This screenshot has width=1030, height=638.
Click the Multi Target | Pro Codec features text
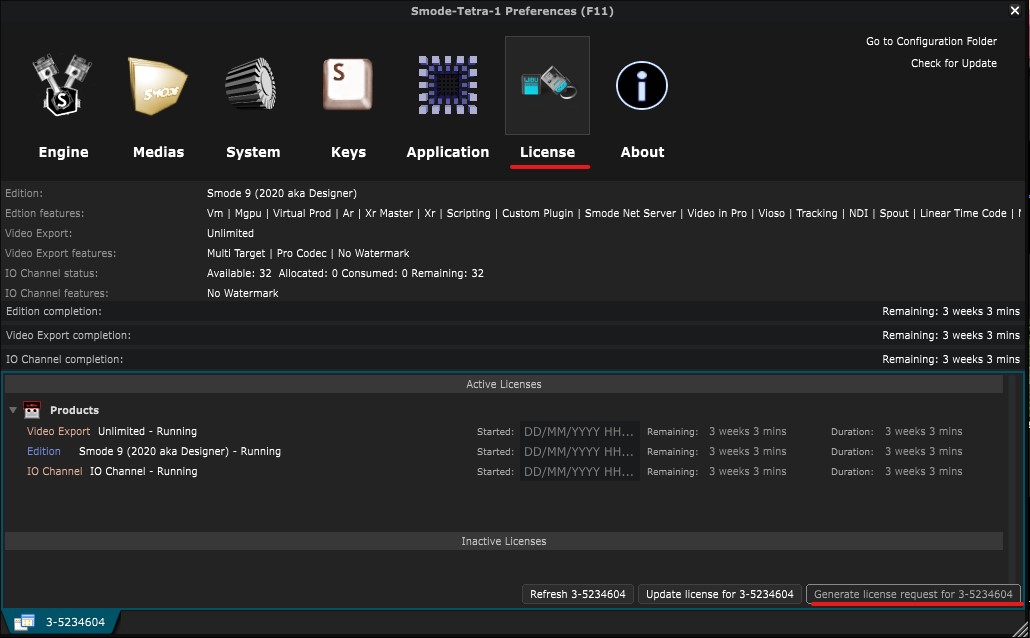[307, 253]
